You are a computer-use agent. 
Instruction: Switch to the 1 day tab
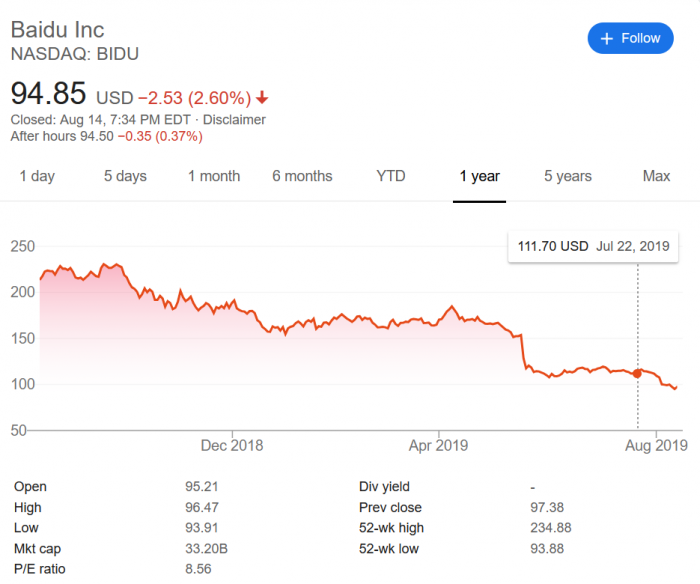point(37,176)
